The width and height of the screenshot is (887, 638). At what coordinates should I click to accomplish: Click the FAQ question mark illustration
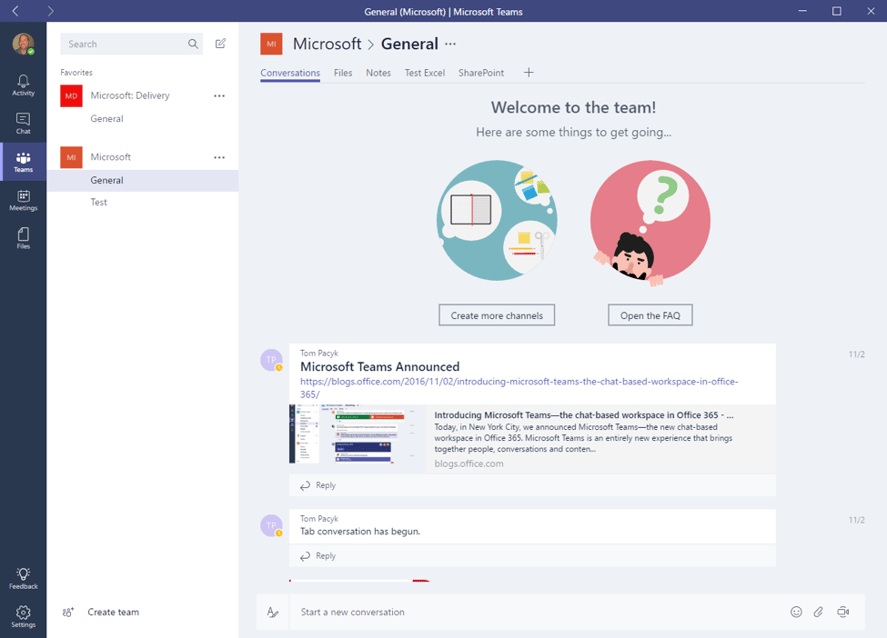tap(651, 222)
